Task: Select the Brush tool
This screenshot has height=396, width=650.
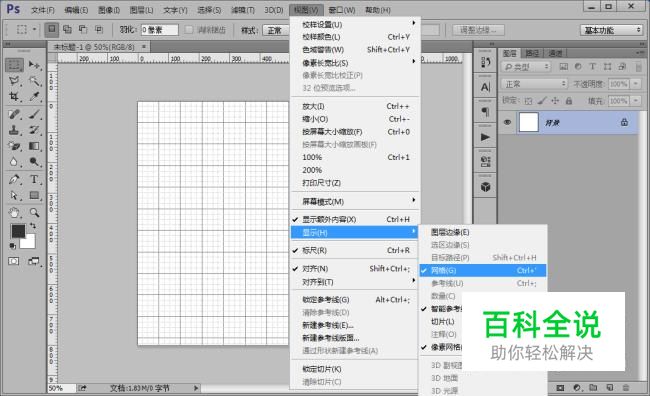Action: pyautogui.click(x=34, y=114)
